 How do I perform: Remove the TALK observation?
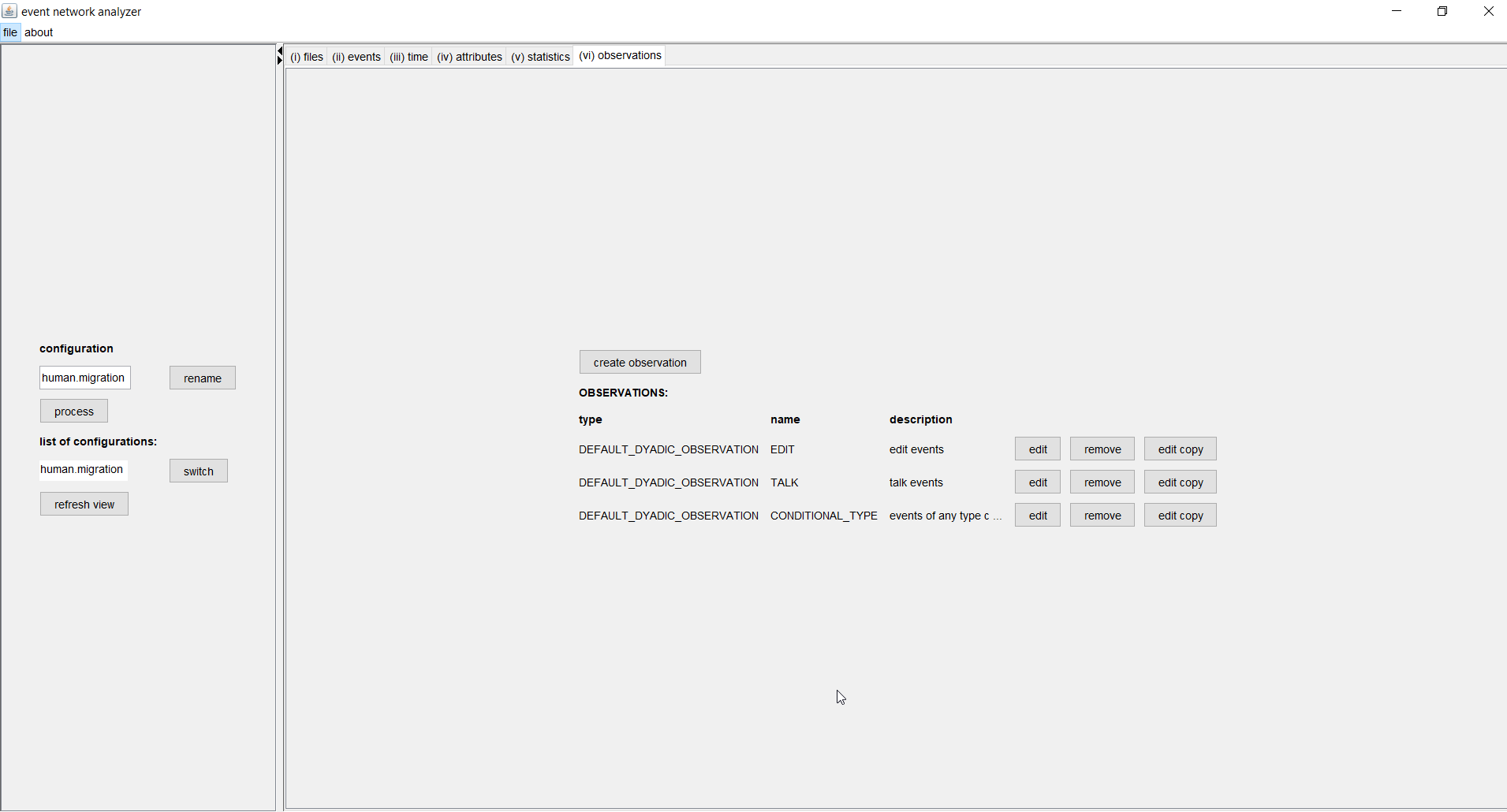coord(1102,482)
